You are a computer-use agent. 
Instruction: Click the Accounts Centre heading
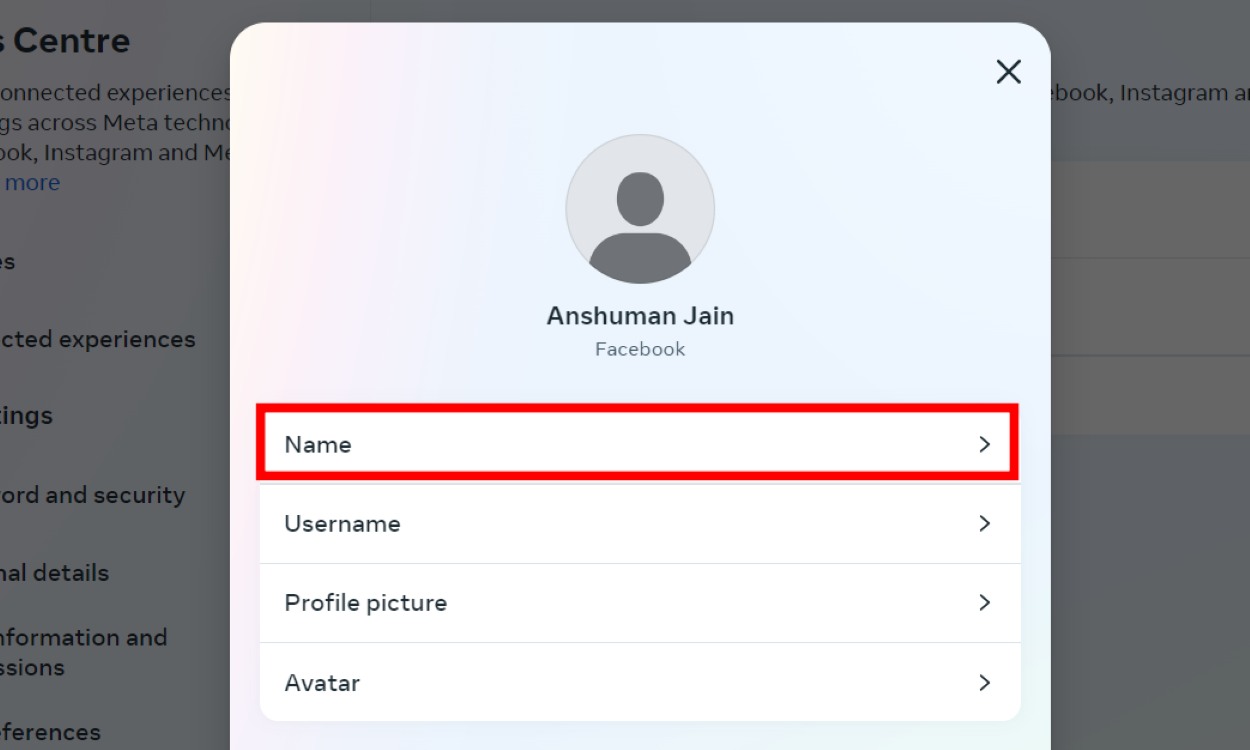65,40
